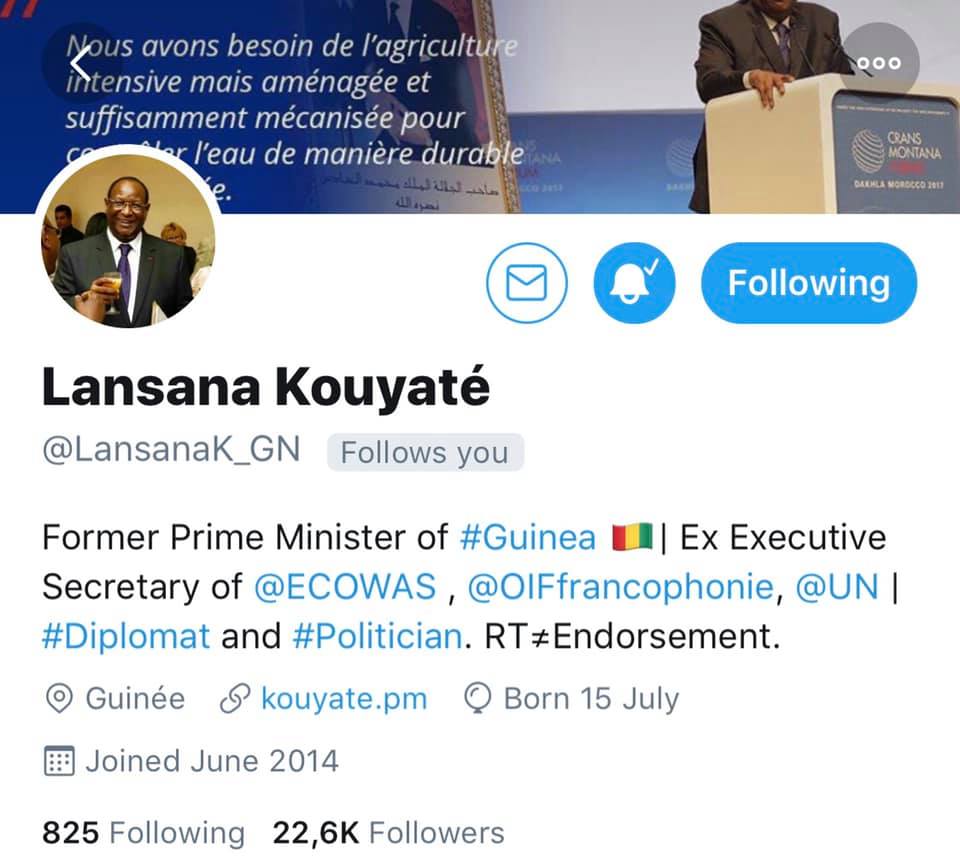Open direct message envelope icon

527,283
